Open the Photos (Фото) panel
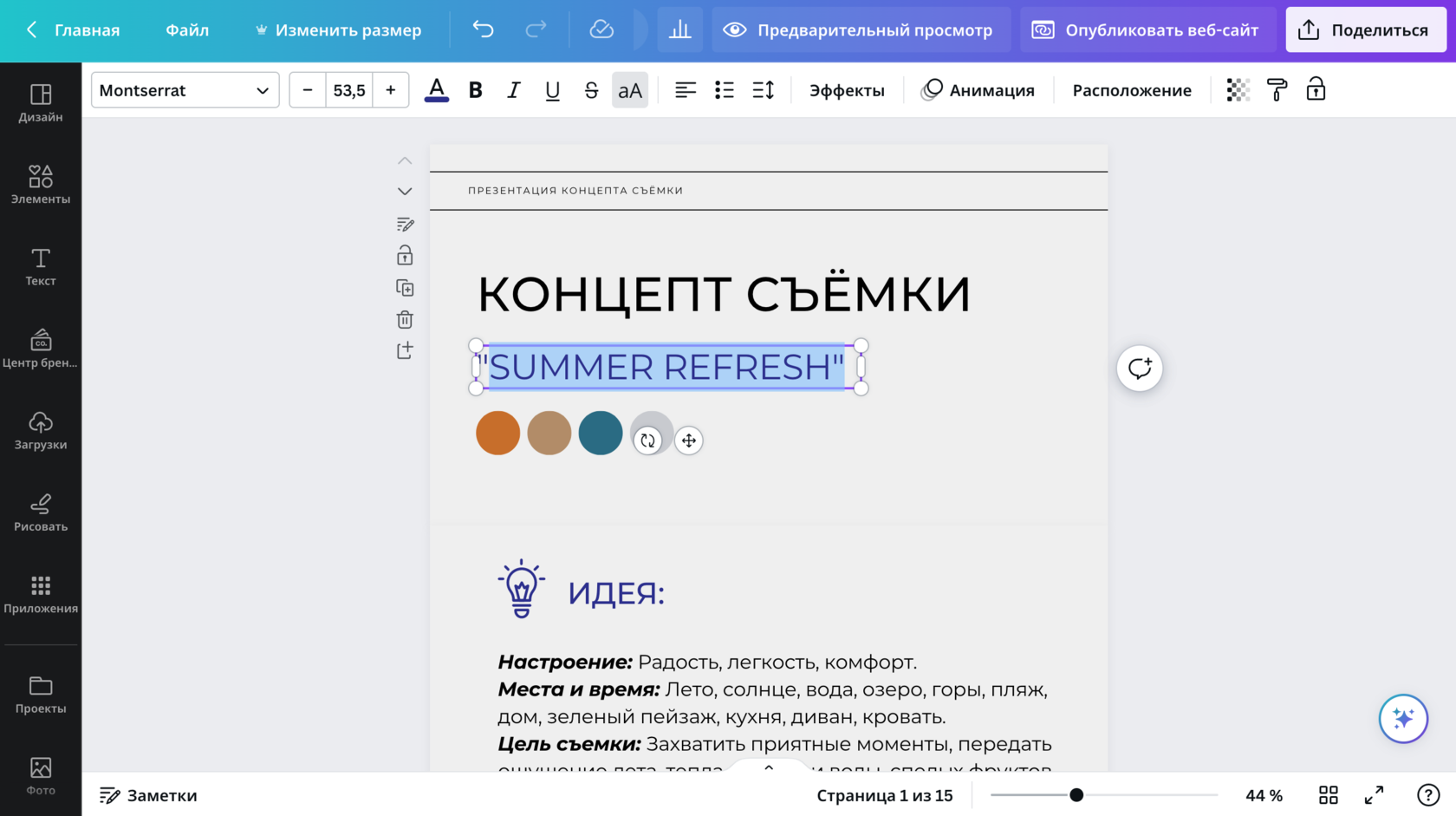This screenshot has width=1456, height=816. (41, 776)
